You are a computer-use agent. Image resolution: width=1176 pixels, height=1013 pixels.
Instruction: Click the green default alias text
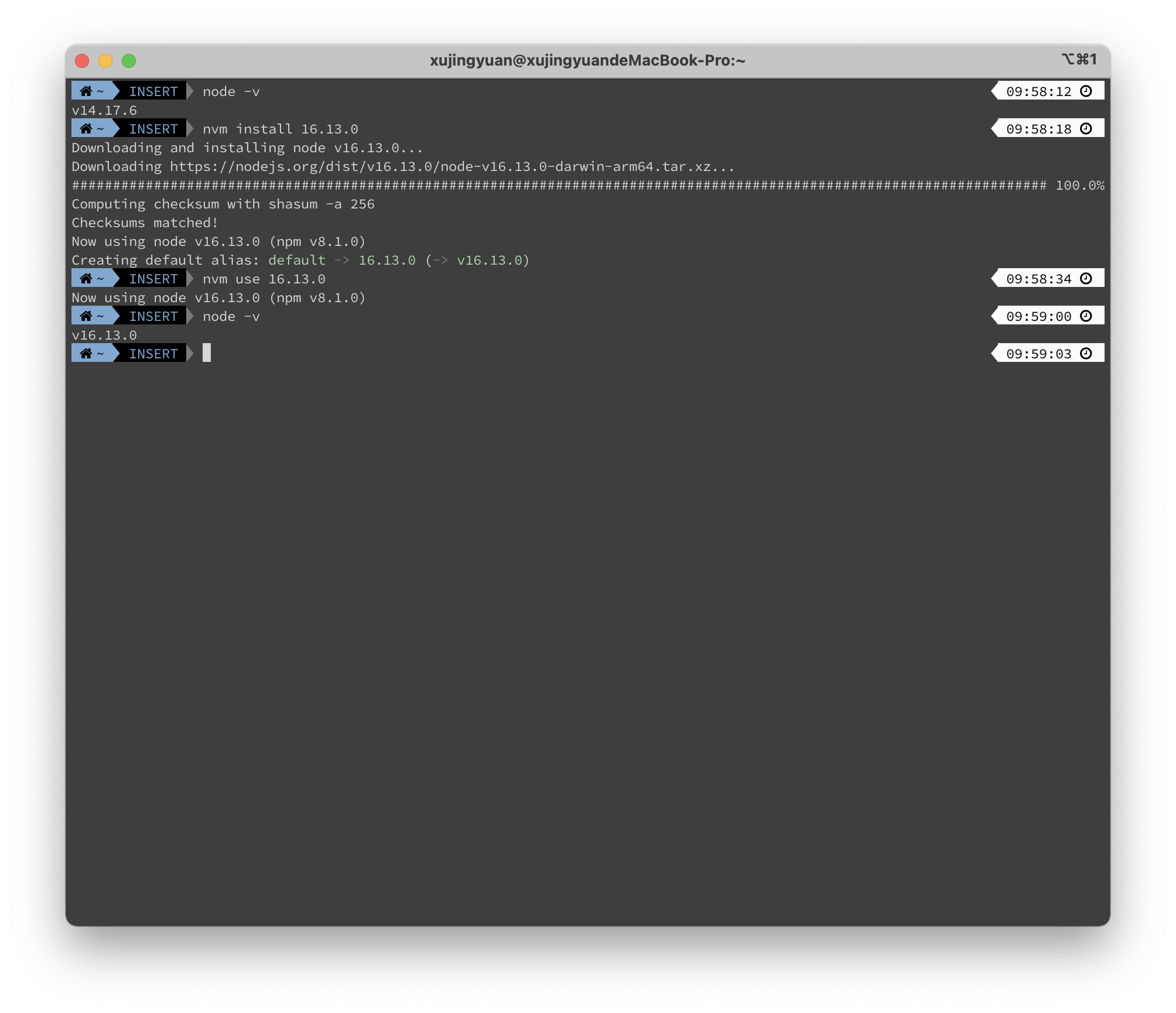point(296,260)
